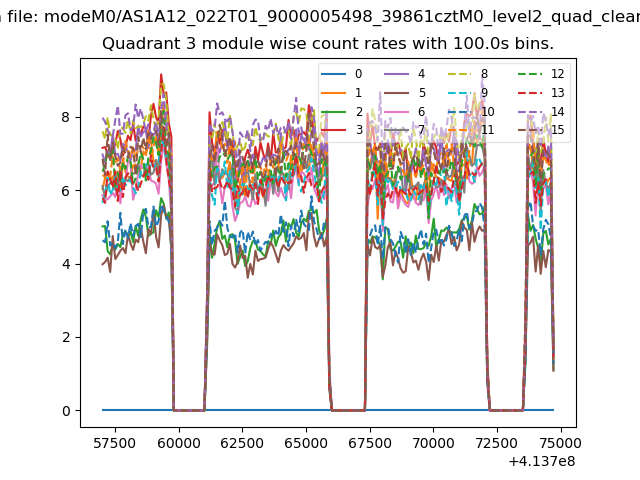The width and height of the screenshot is (640, 480).
Task: Click legend label 15
Action: pos(558,130)
